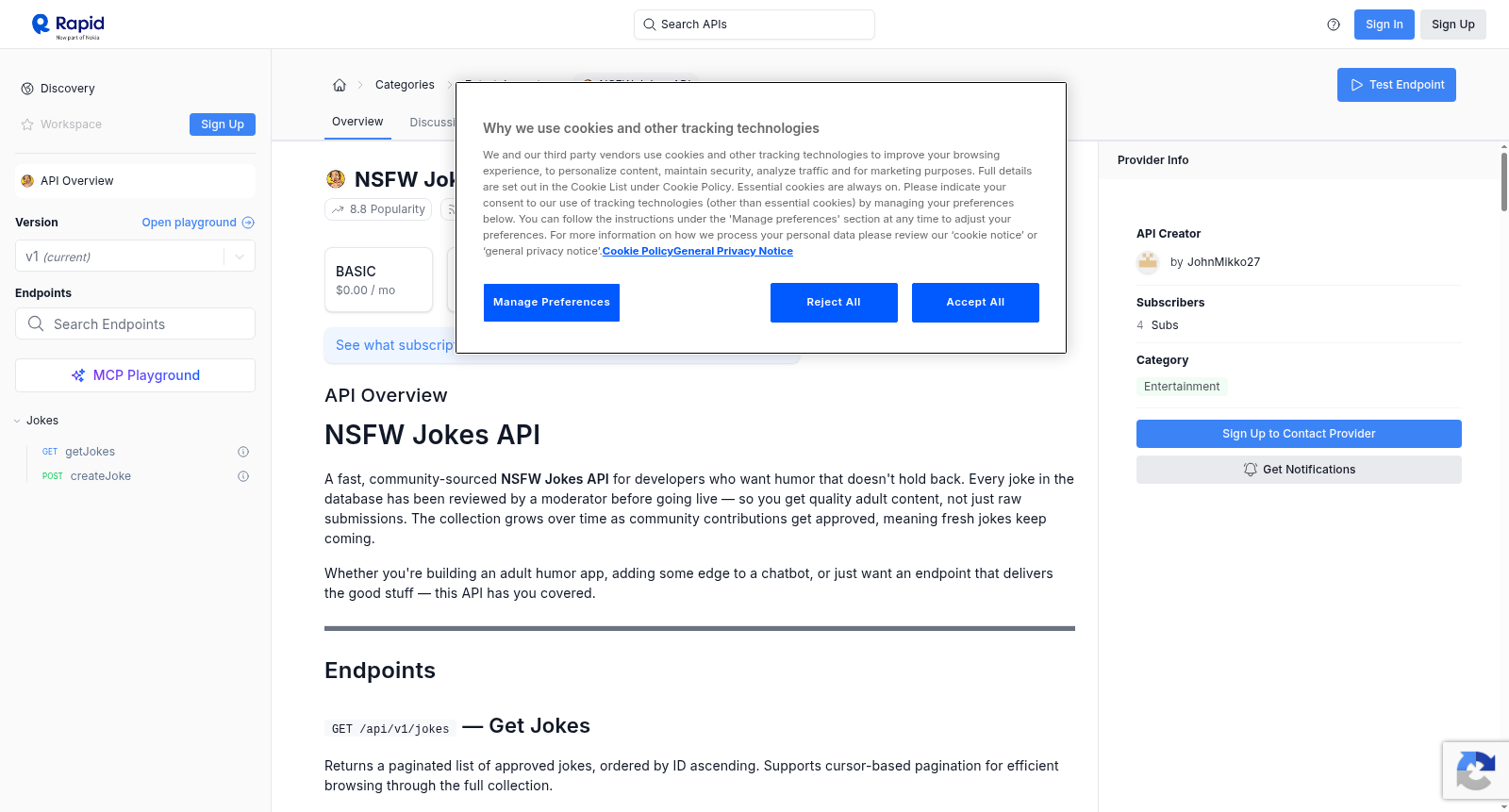Open the General Privacy Notice link
1509x812 pixels.
(733, 251)
